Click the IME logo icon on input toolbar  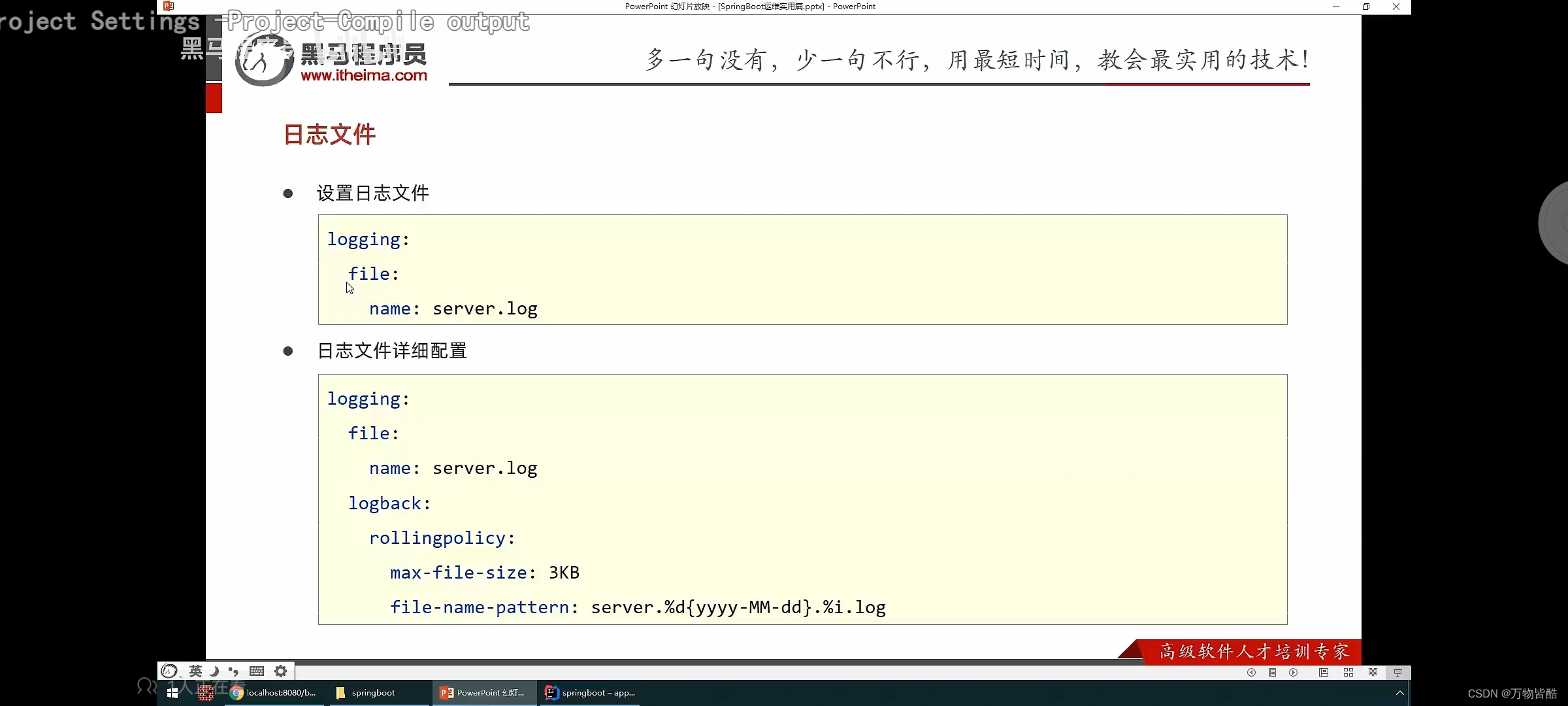click(x=169, y=671)
